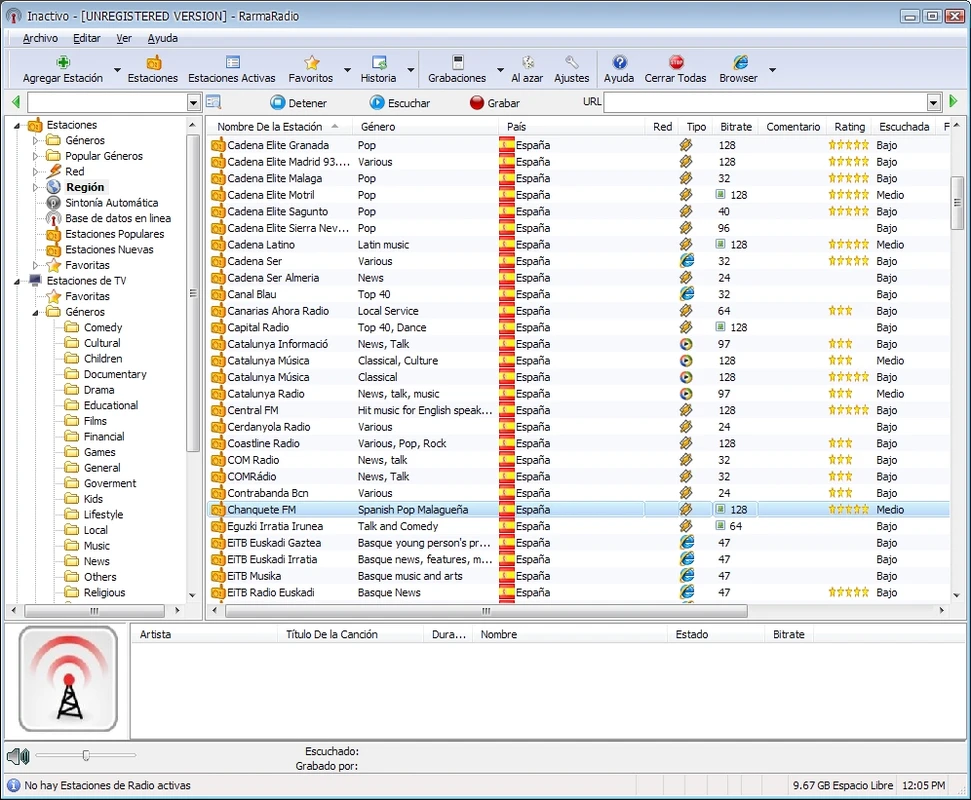Open the Historia toolbar button

[x=378, y=69]
